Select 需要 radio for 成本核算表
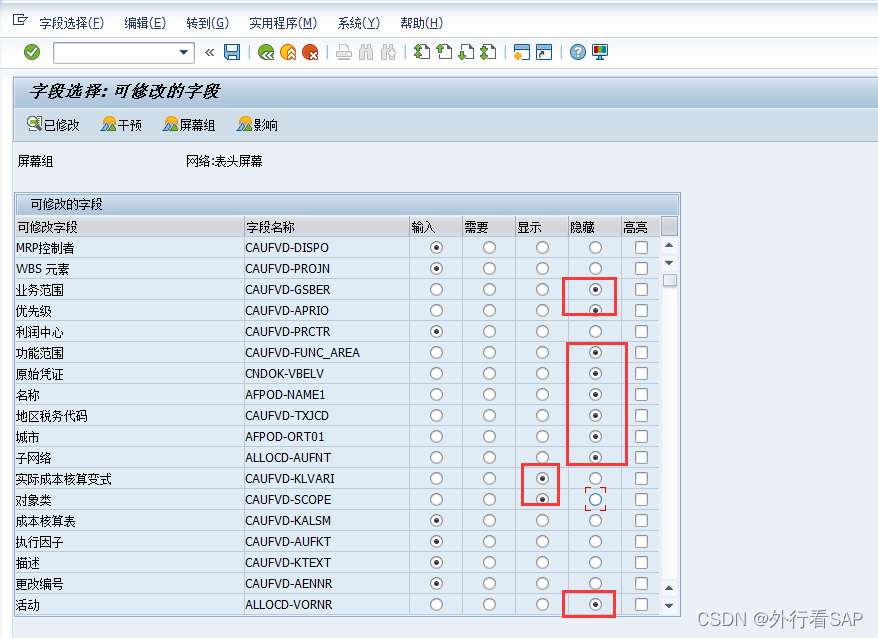 [x=489, y=521]
